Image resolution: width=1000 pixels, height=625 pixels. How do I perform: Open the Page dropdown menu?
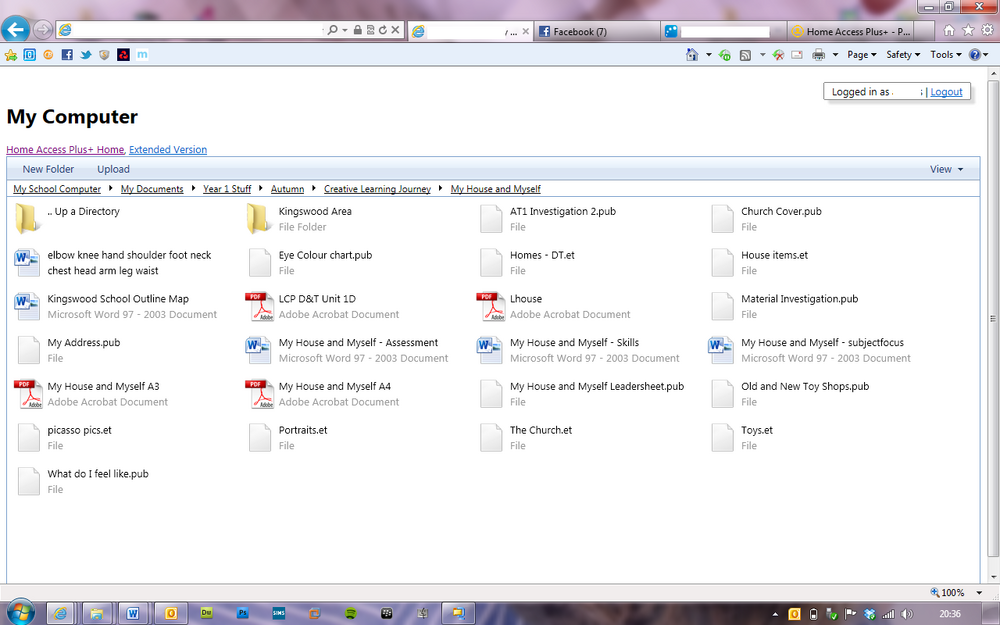point(862,55)
